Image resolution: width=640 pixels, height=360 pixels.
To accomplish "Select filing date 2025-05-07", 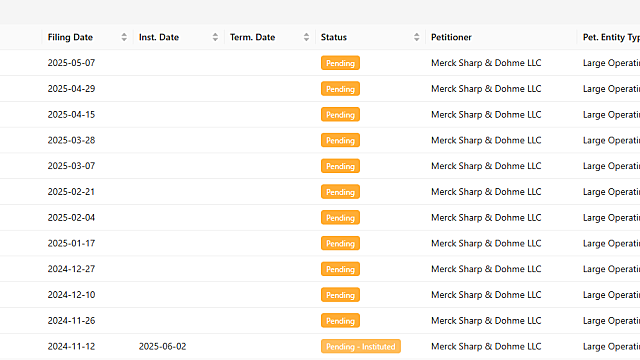I will pos(71,63).
